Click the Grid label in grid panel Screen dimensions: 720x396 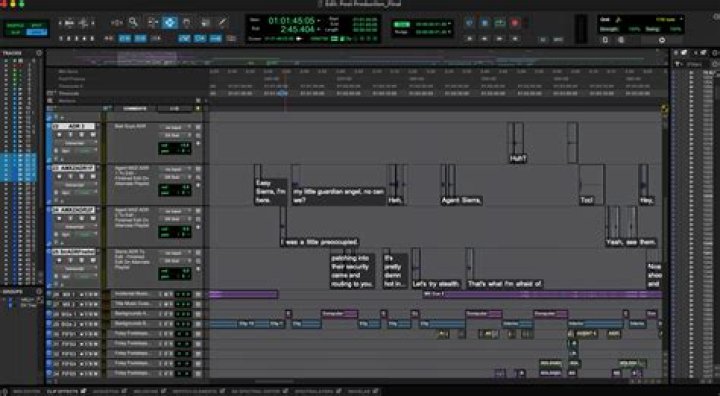pos(605,20)
